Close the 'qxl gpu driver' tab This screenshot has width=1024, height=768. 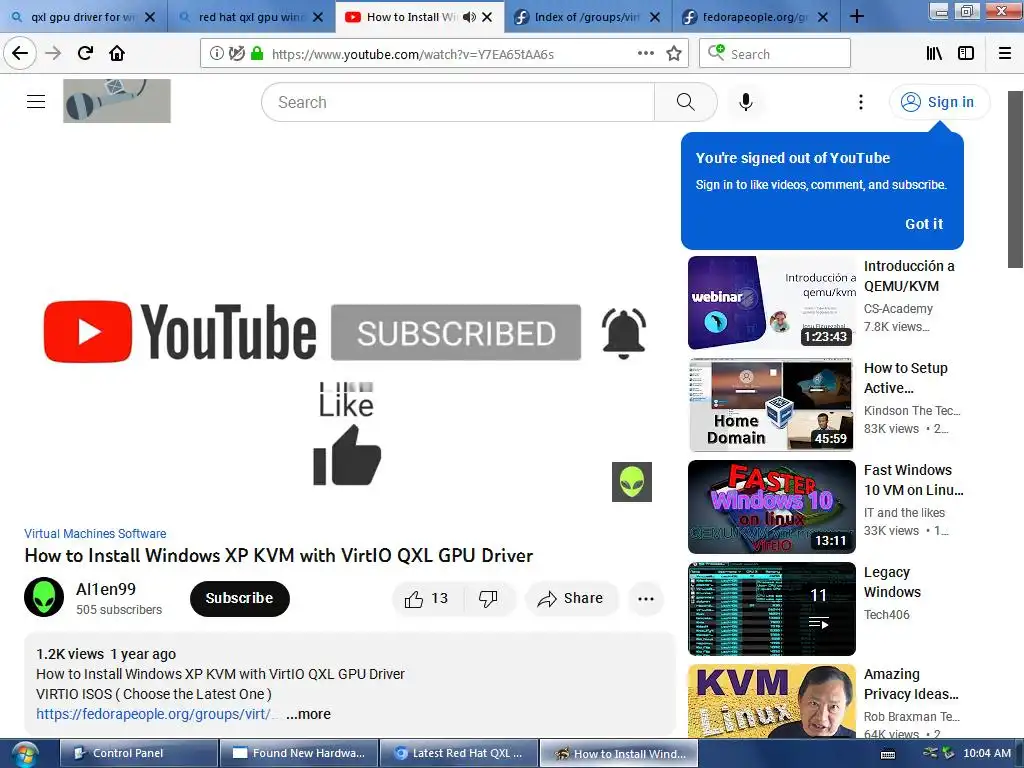point(150,17)
